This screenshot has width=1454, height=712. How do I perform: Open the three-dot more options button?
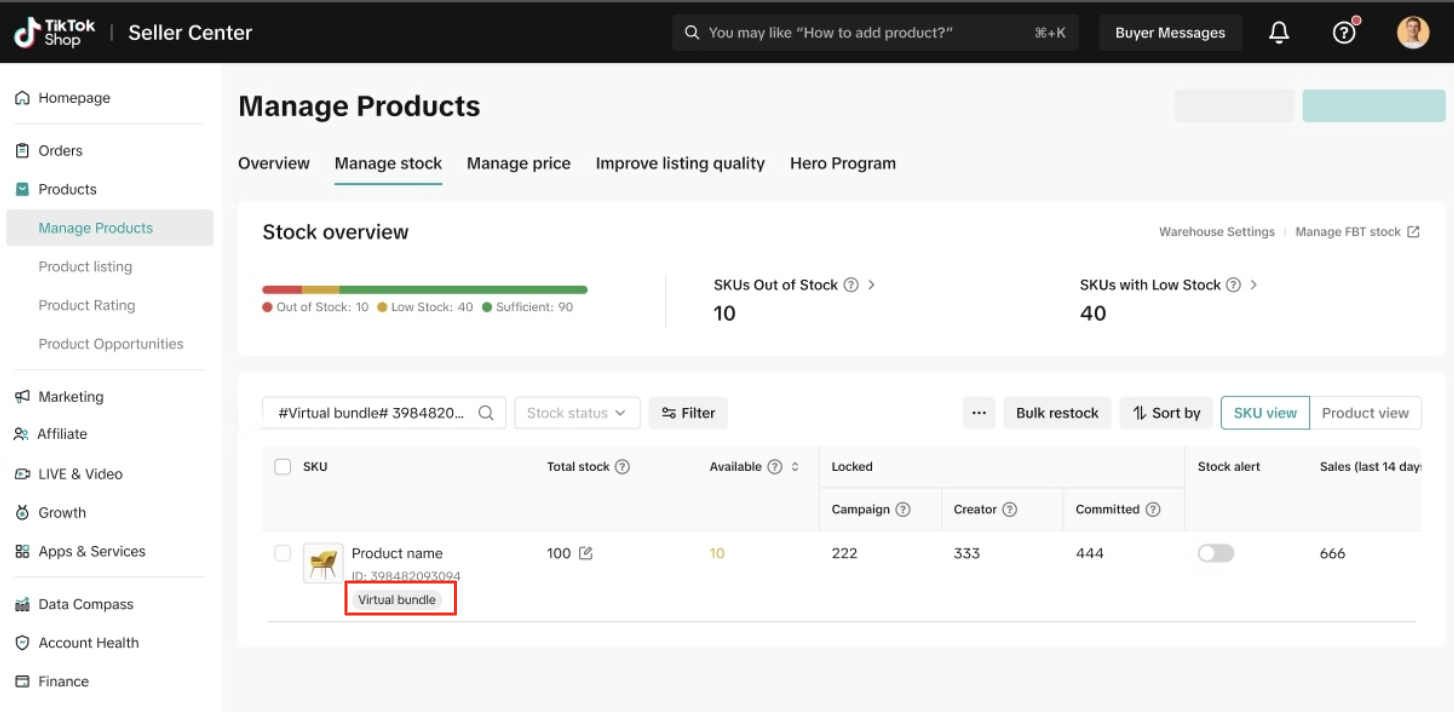point(979,413)
